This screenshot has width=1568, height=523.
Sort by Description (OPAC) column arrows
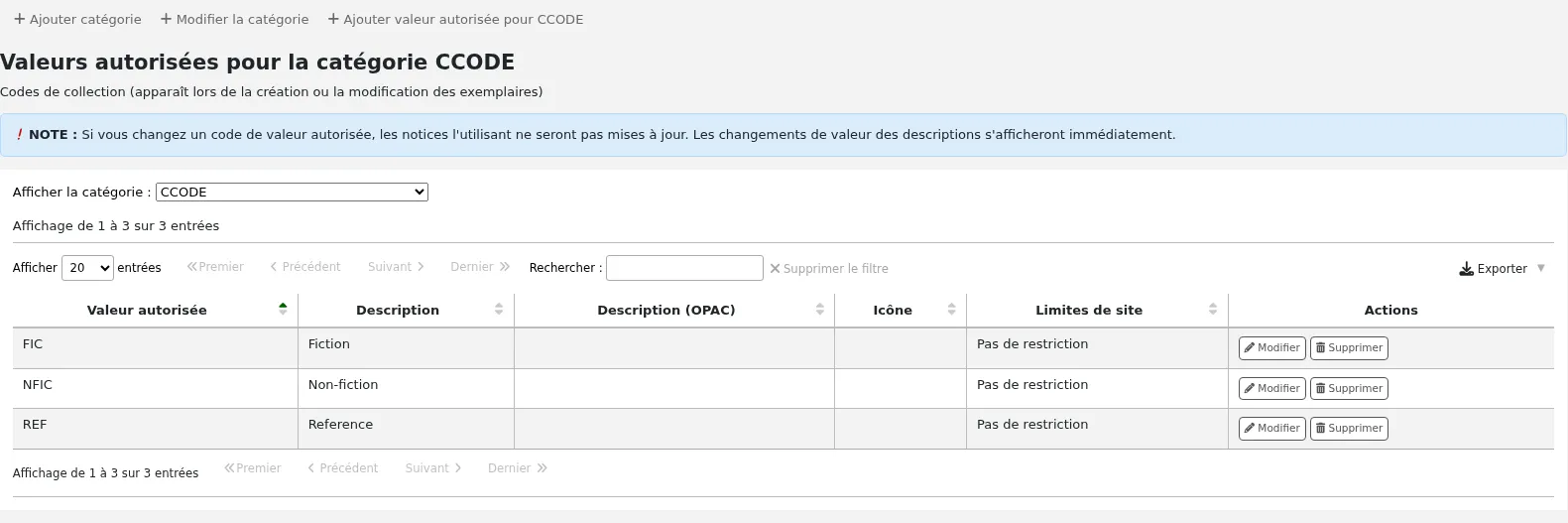coord(820,310)
